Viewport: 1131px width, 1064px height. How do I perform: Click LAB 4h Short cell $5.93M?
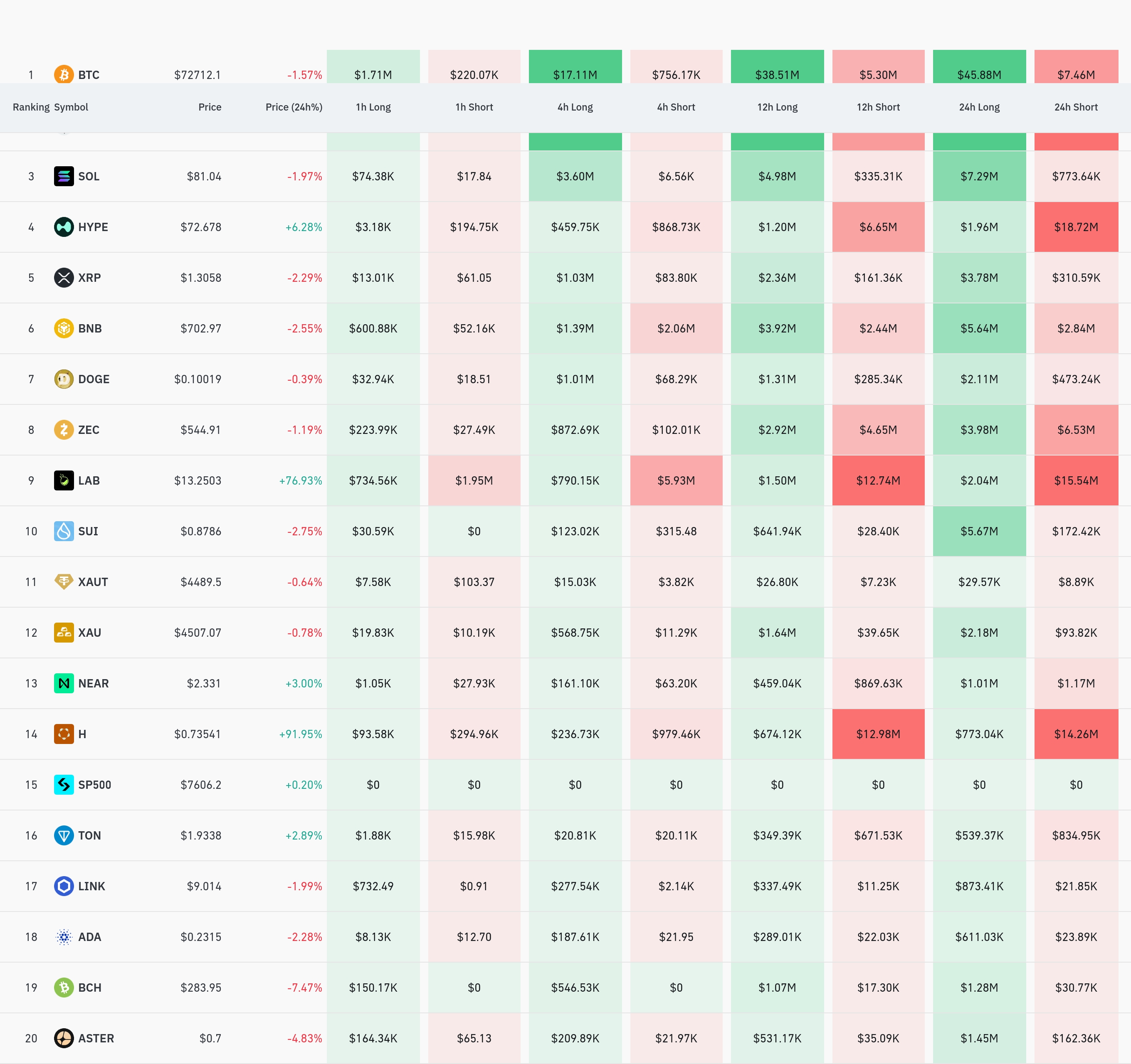677,480
